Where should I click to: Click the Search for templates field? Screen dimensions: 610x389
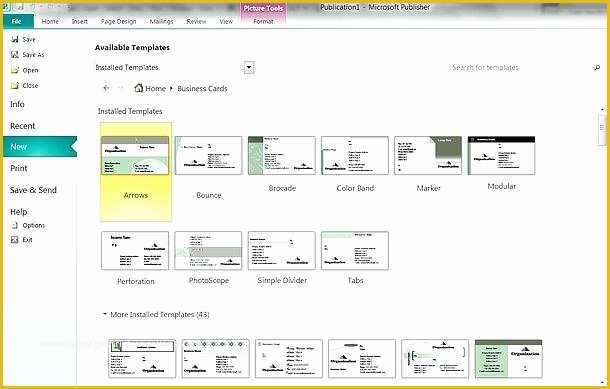click(x=486, y=68)
